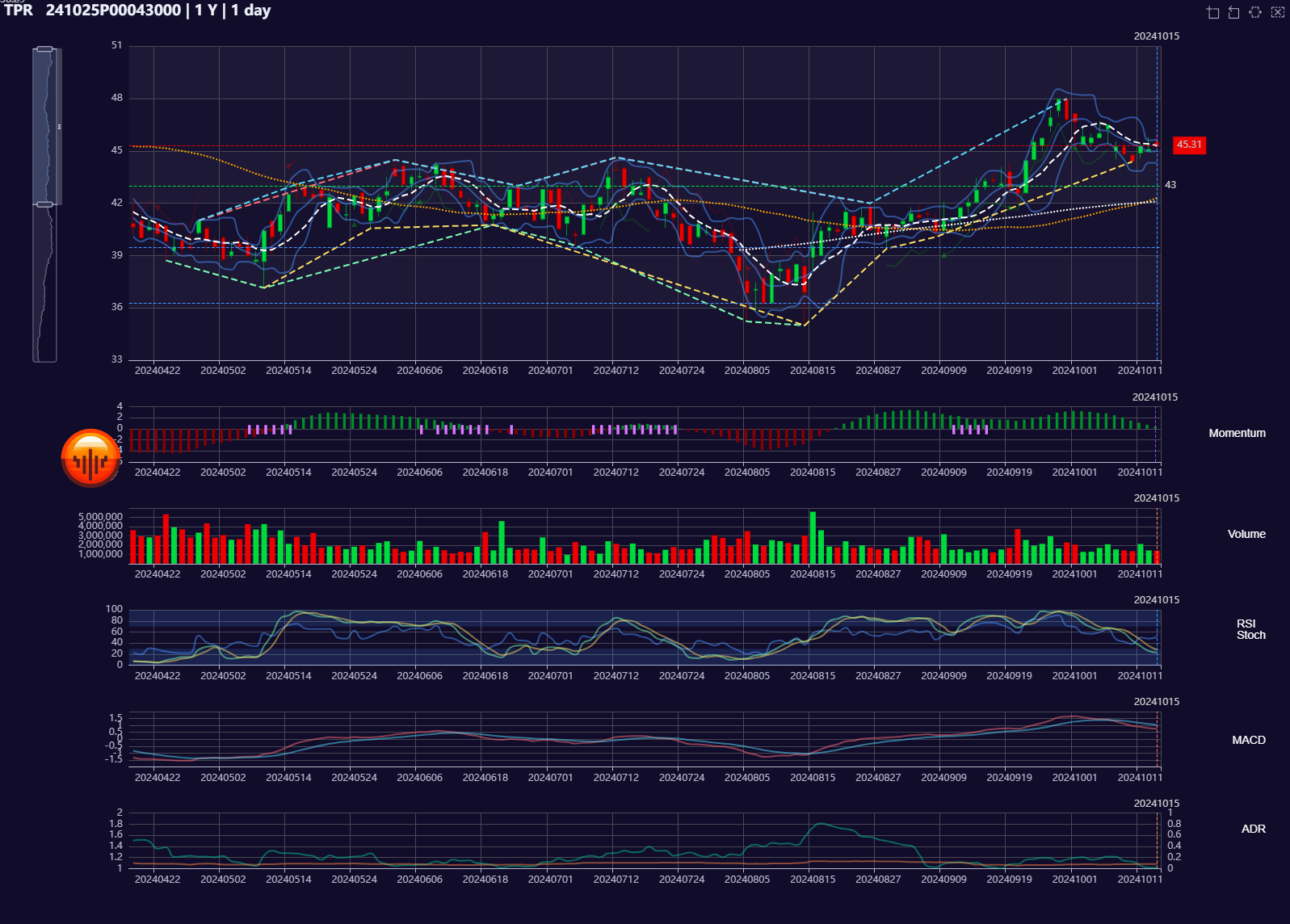Click the 20241015 date label above main chart

1156,36
